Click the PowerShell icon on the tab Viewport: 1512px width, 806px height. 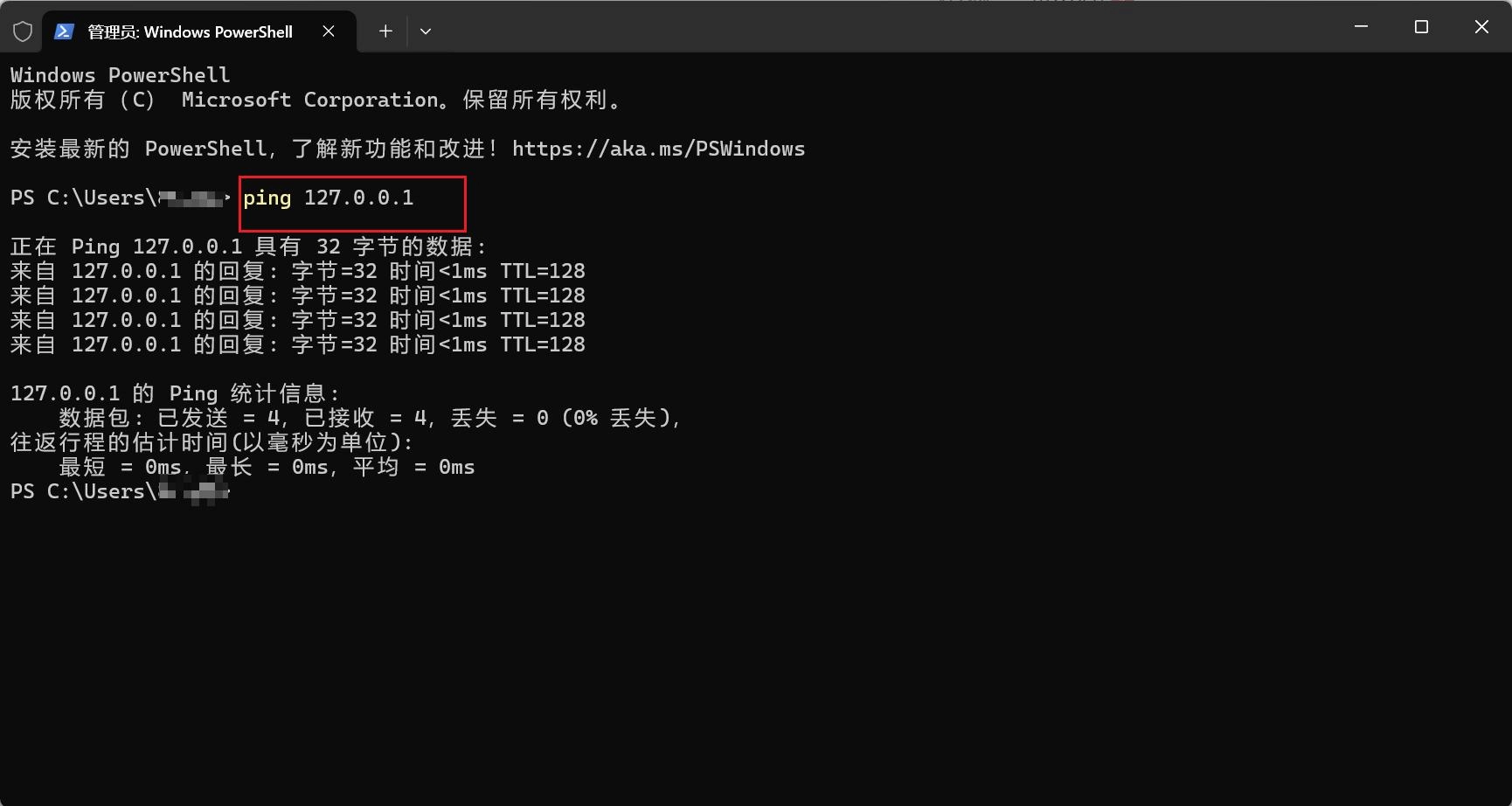click(x=64, y=31)
